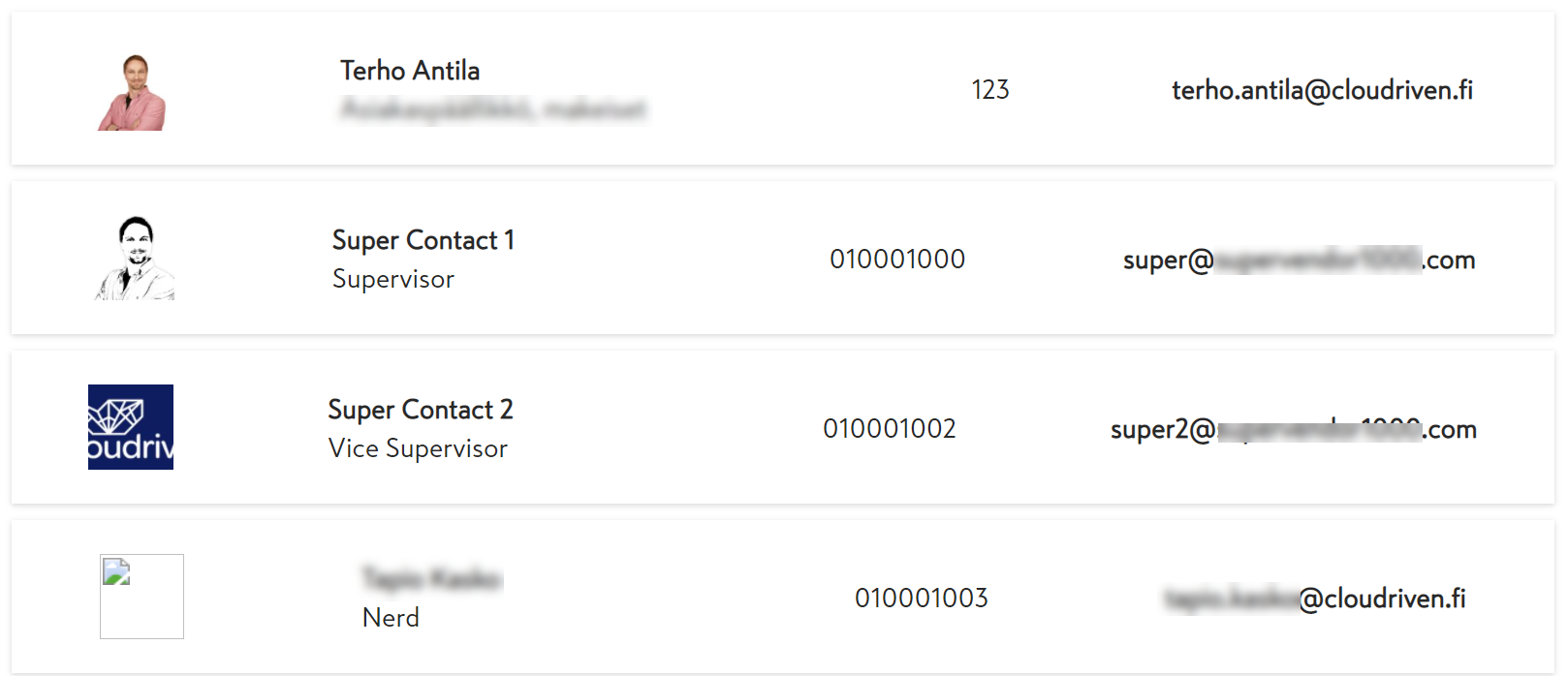Click the Vice Supervisor title text
This screenshot has height=676, width=1568.
click(x=418, y=448)
